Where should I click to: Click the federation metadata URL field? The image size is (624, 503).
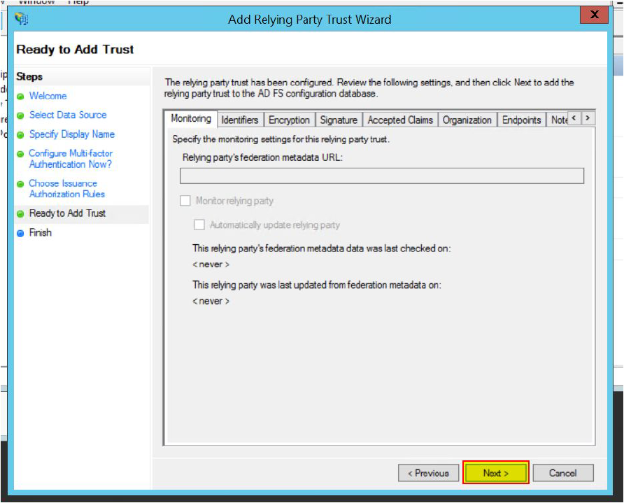381,176
